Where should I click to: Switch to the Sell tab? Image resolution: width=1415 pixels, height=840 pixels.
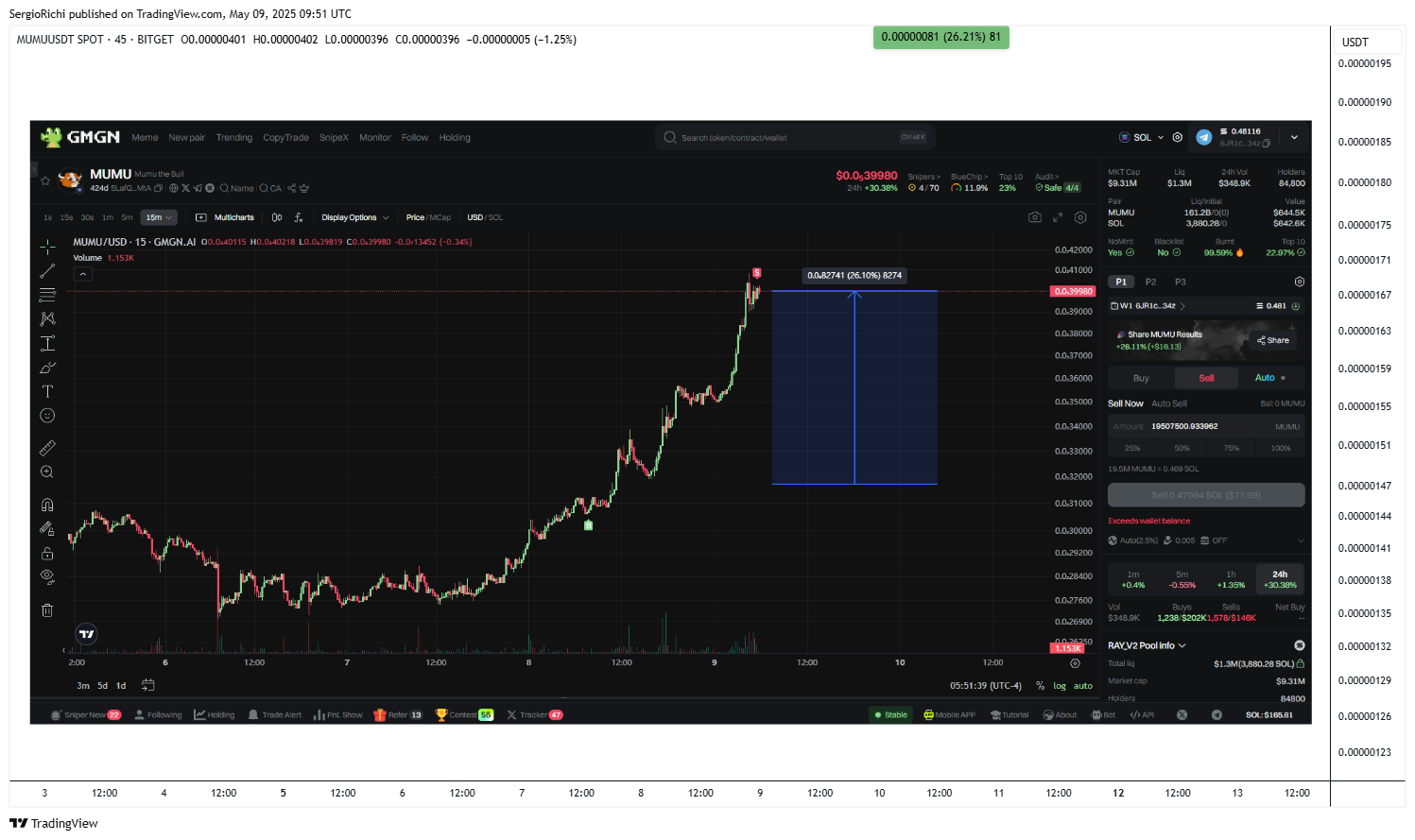pos(1206,378)
